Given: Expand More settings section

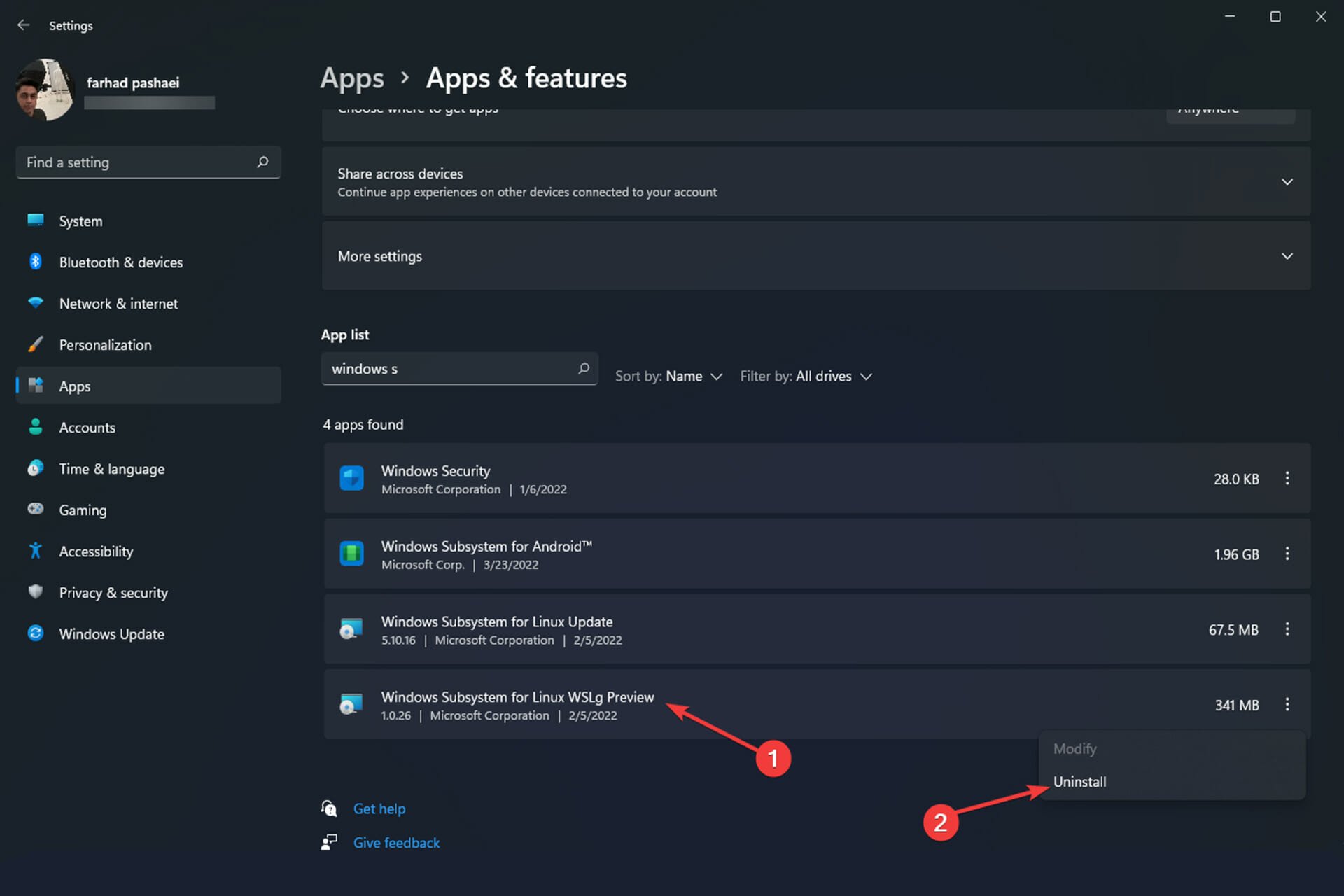Looking at the screenshot, I should point(816,256).
